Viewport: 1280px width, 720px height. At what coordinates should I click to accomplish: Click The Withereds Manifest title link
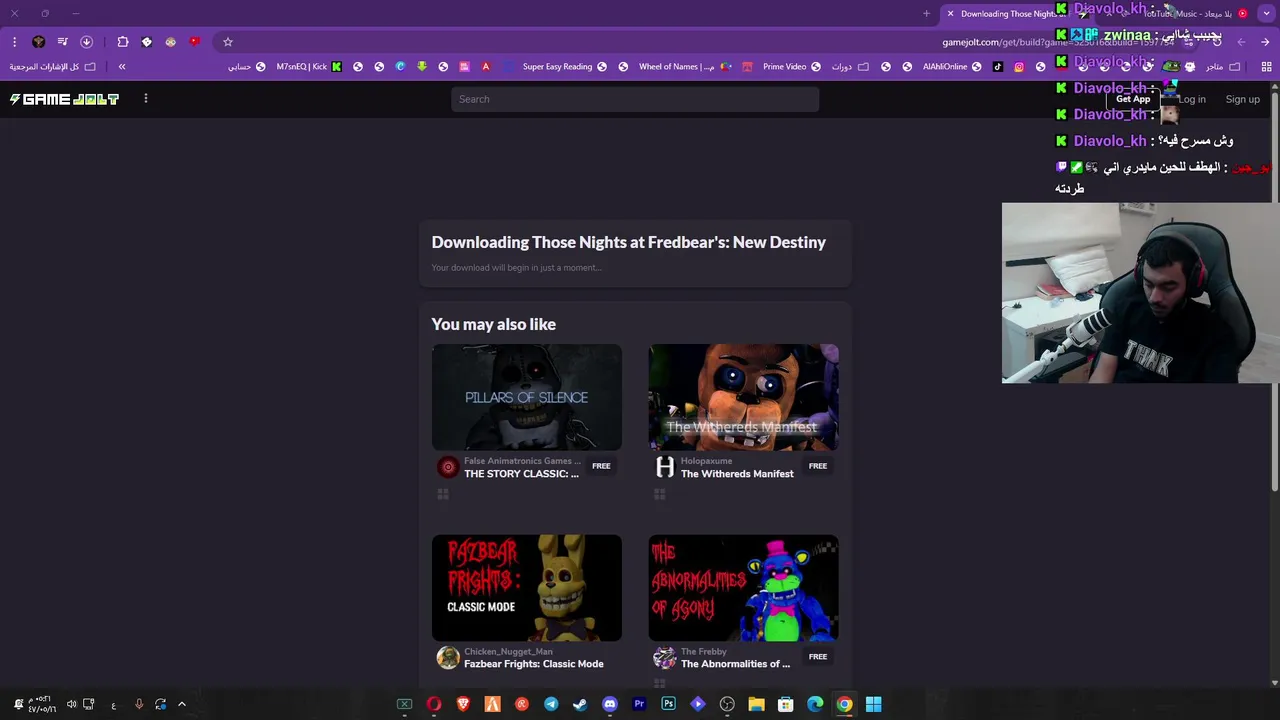737,474
